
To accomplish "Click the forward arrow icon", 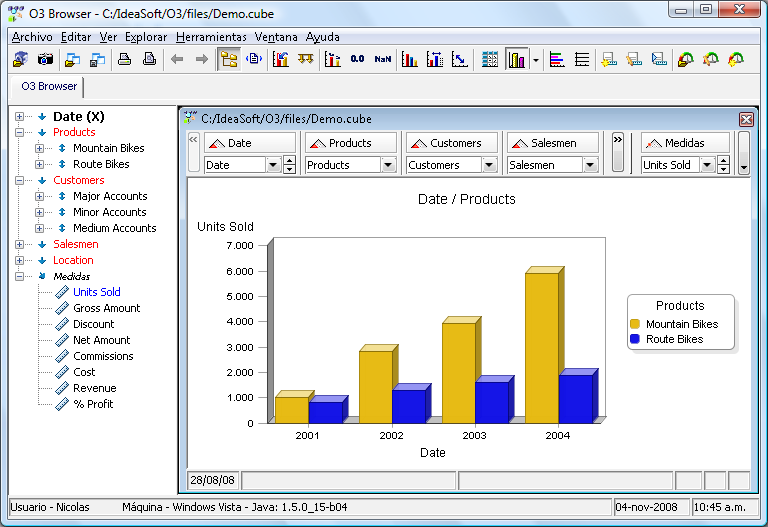I will (x=202, y=59).
